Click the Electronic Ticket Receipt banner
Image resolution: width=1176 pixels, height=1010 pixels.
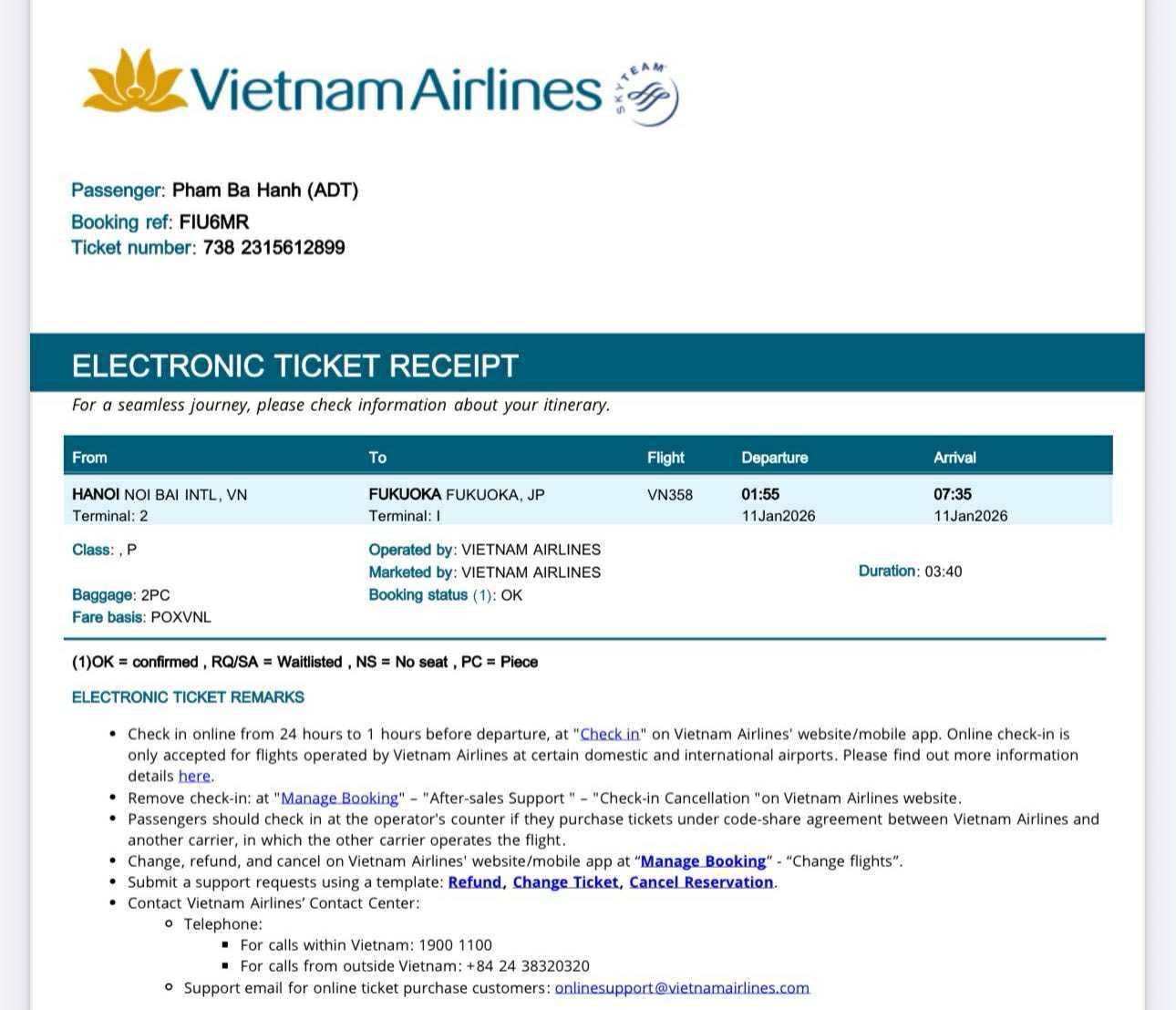295,366
